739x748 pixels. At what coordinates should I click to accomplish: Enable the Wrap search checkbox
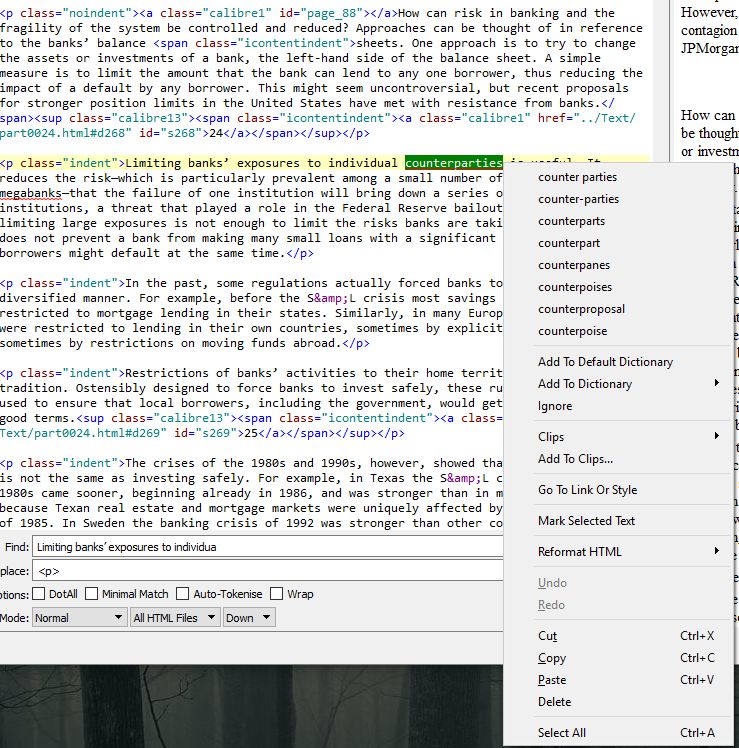point(276,594)
